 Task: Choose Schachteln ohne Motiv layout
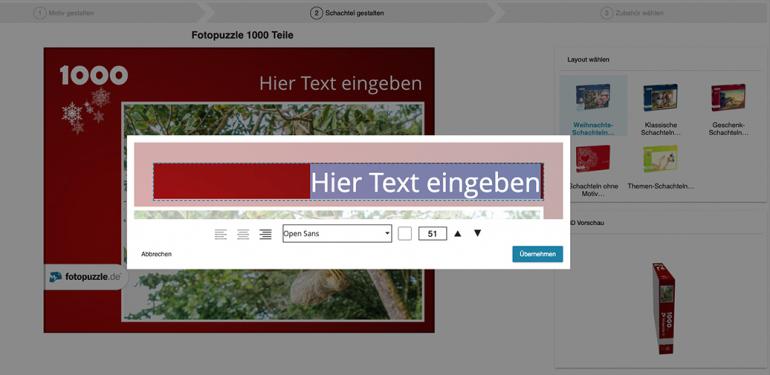593,170
